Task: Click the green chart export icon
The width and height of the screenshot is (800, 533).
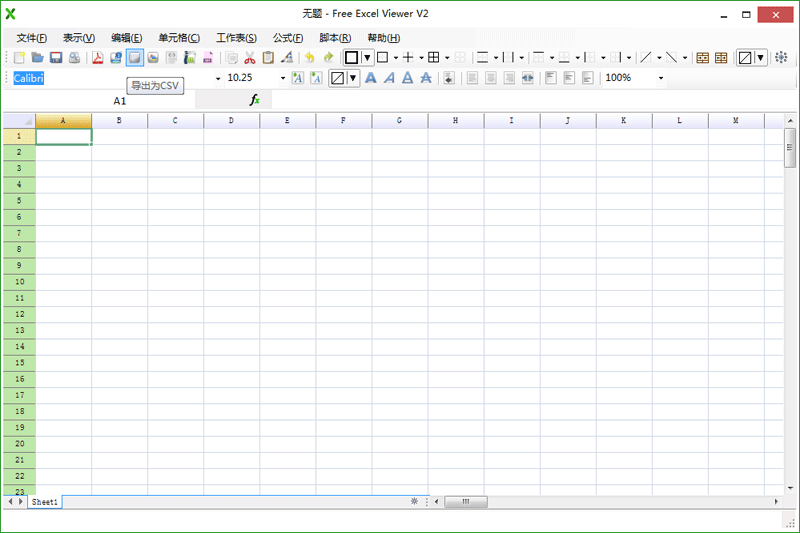Action: point(190,58)
